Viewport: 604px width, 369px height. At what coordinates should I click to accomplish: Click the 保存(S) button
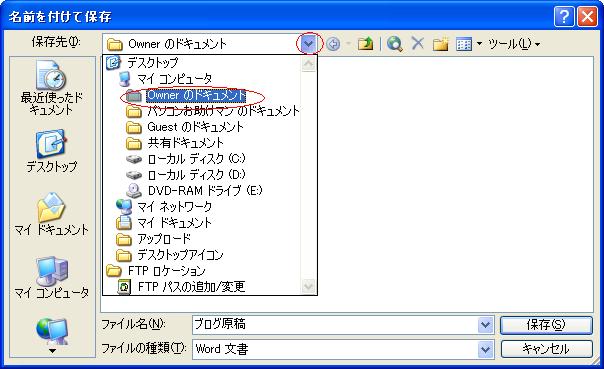tap(546, 325)
